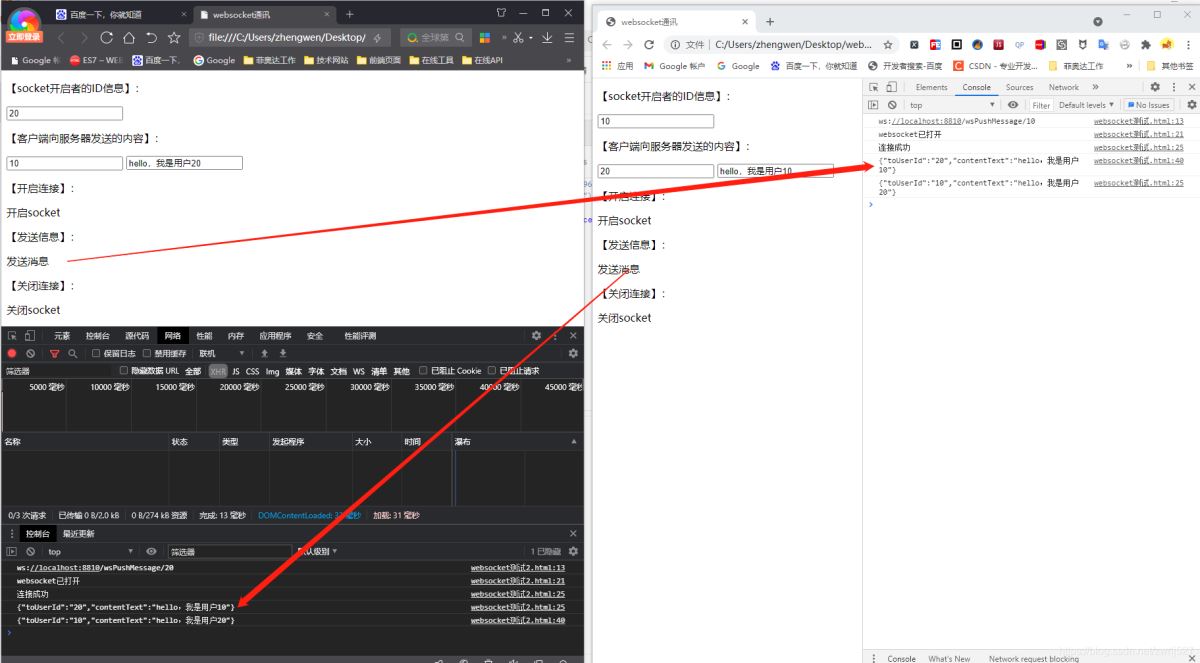Switch to 控制台 tab in top DevTools bar
The width and height of the screenshot is (1200, 663).
(98, 336)
